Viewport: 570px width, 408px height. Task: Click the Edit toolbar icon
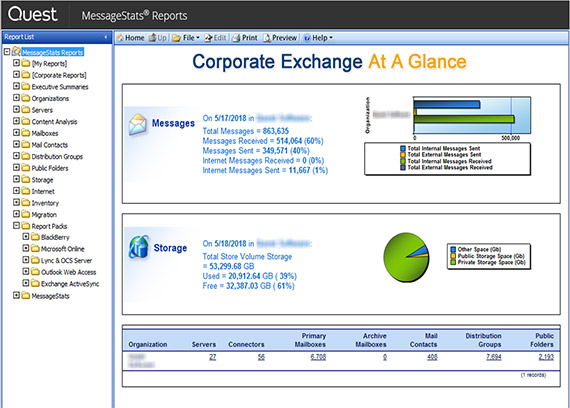[208, 38]
